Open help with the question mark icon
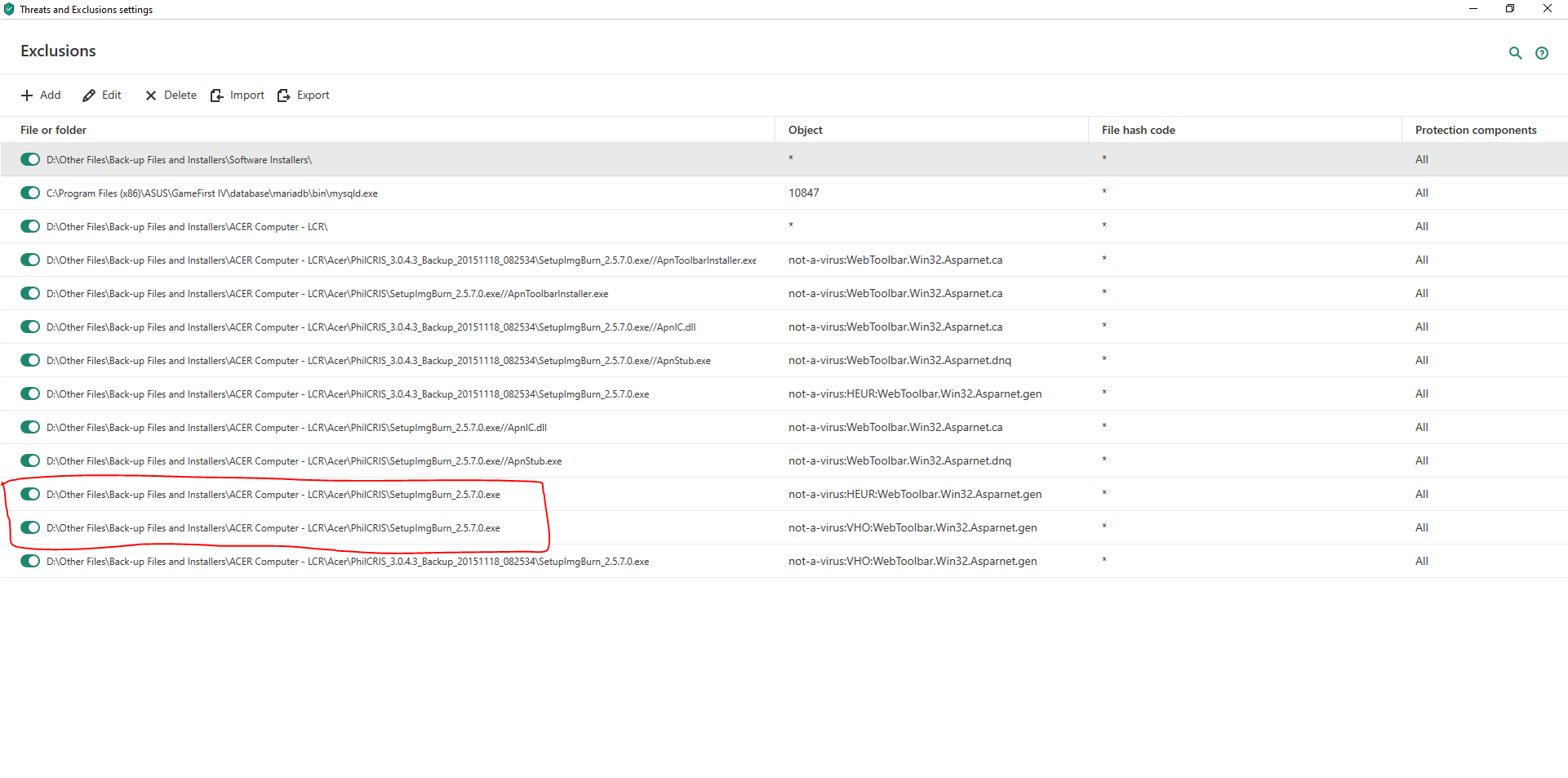Viewport: 1568px width, 778px height. (x=1541, y=53)
